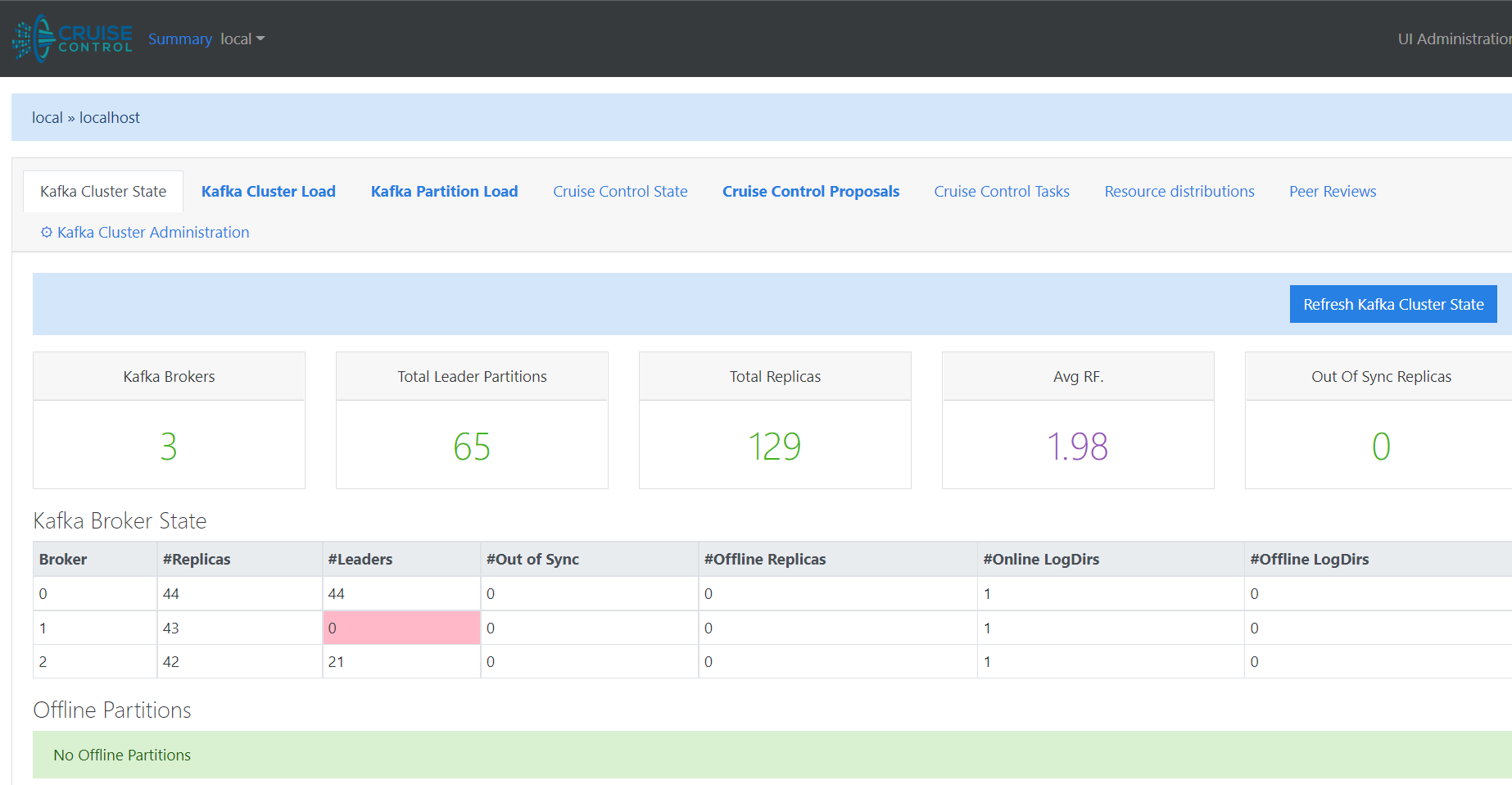Switch to Kafka Cluster Load tab

269,191
